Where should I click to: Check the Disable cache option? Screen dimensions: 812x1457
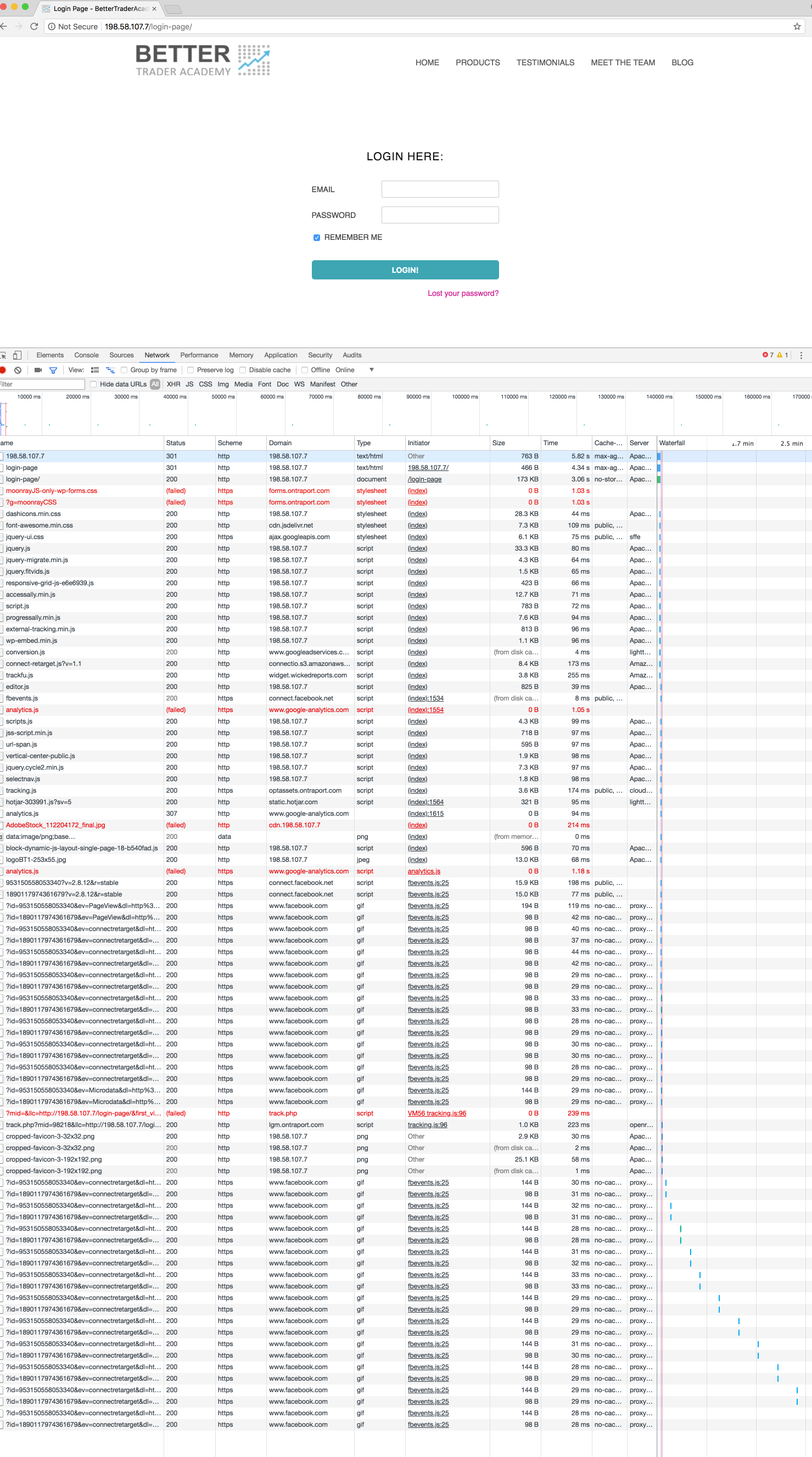pyautogui.click(x=243, y=370)
